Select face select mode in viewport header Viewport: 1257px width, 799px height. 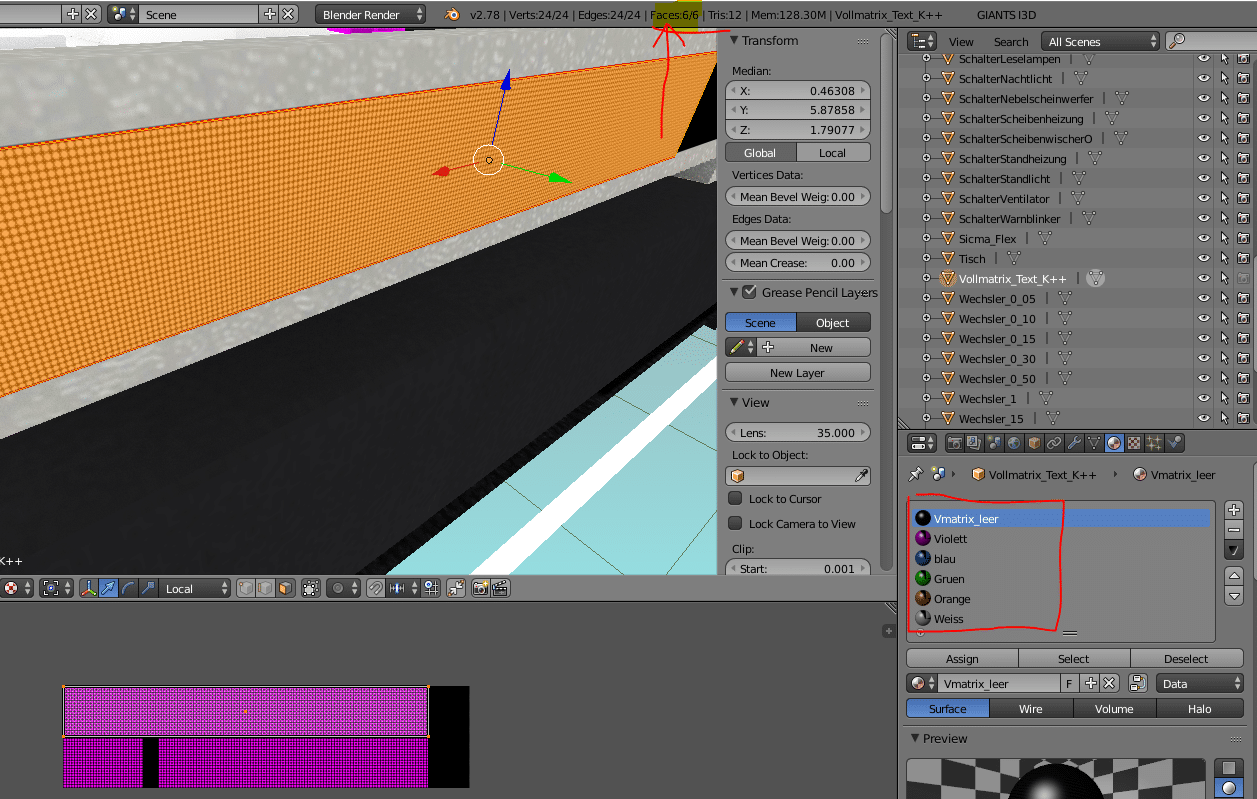[285, 589]
